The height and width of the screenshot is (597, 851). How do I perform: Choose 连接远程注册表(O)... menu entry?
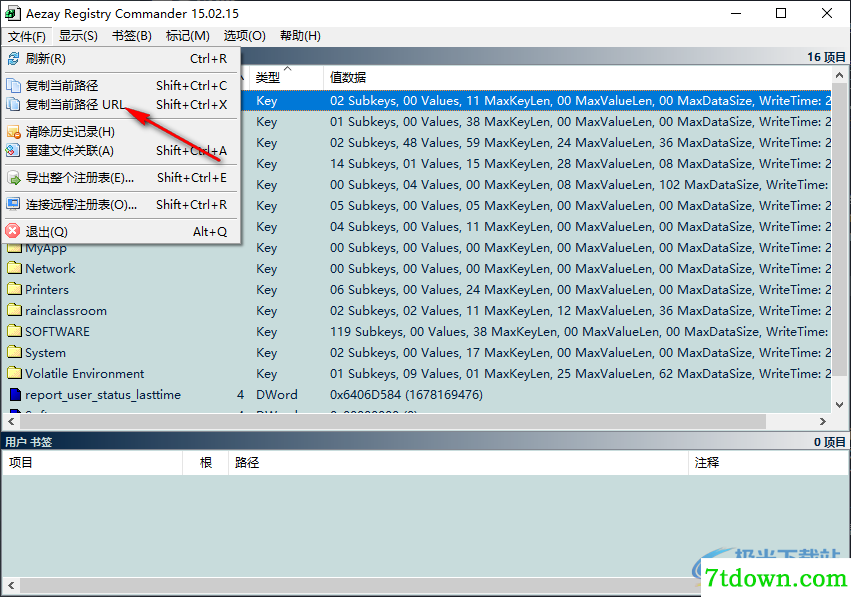(x=122, y=205)
